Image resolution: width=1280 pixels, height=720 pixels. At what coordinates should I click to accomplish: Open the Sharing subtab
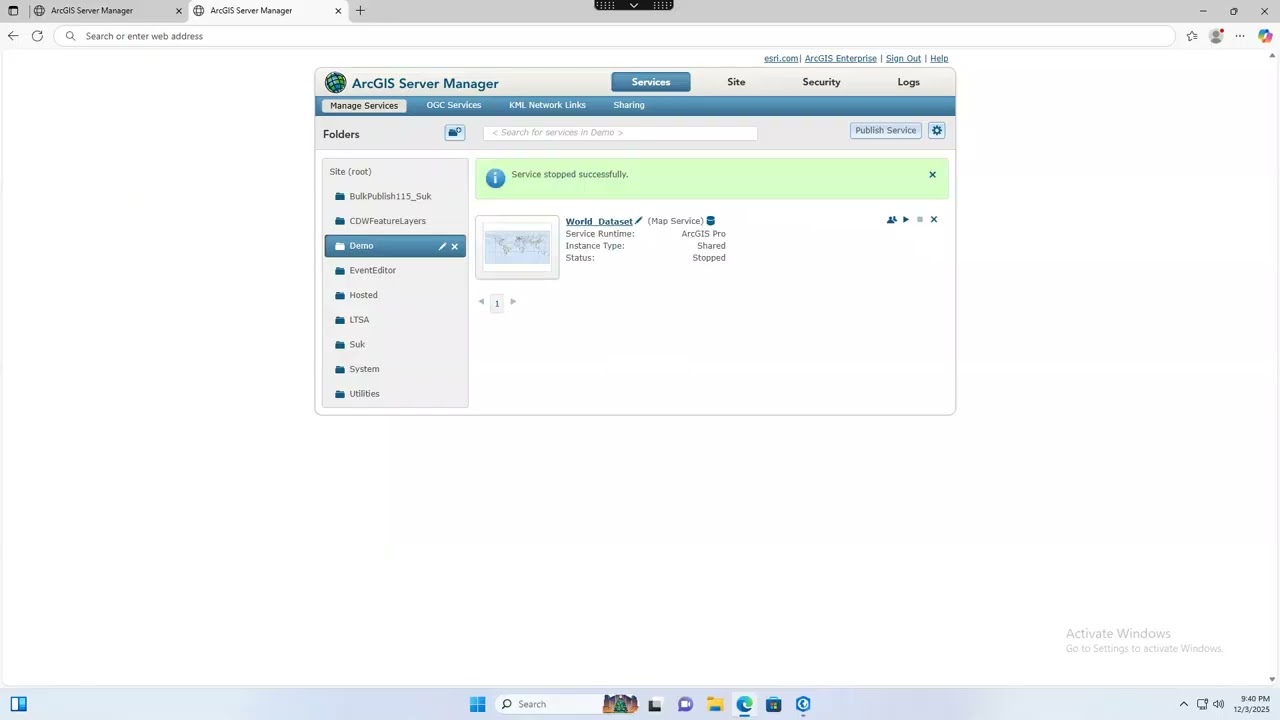pos(629,105)
